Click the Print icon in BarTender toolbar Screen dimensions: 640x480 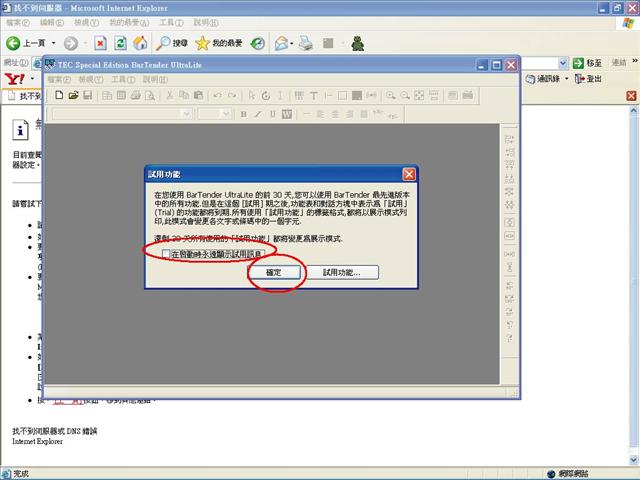[136, 95]
